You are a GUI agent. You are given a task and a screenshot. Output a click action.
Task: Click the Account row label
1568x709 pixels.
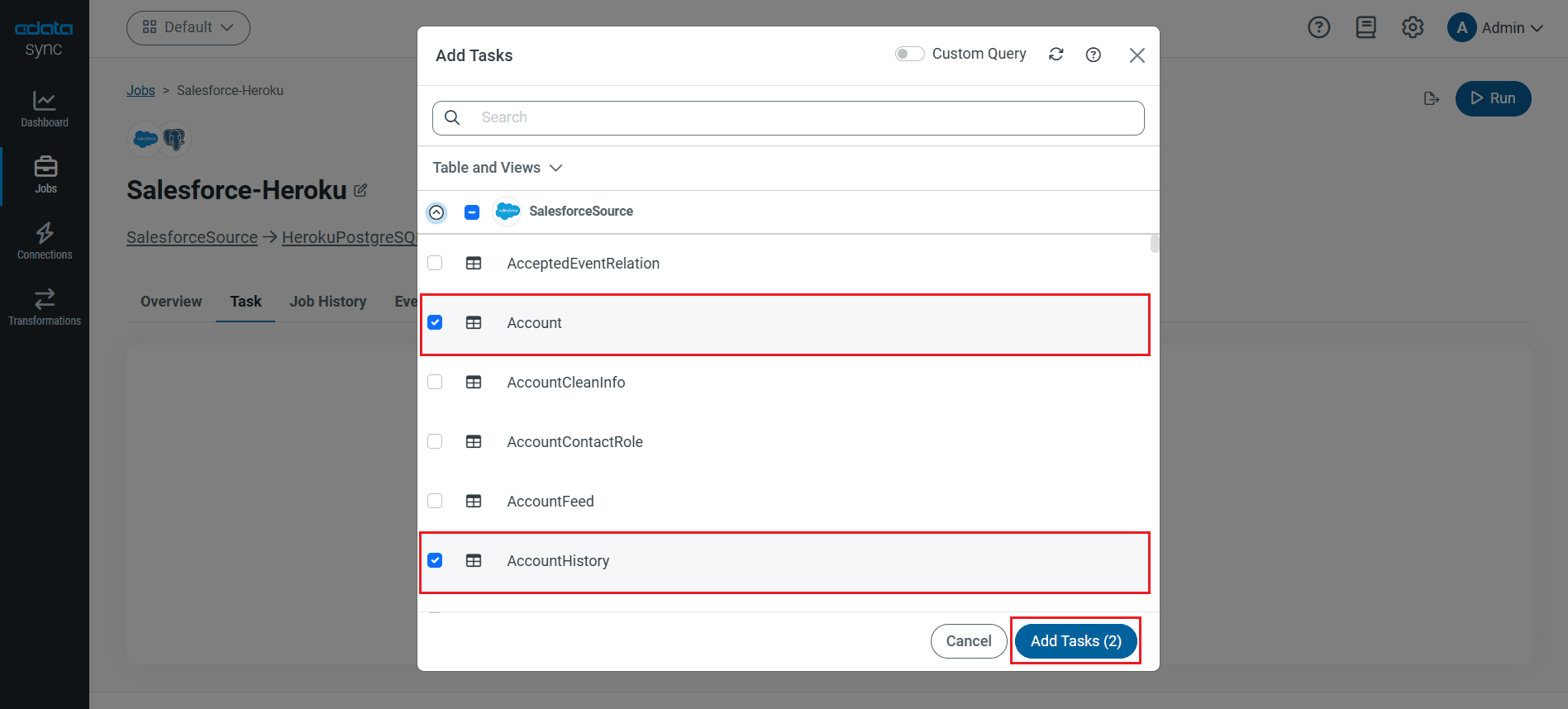534,323
